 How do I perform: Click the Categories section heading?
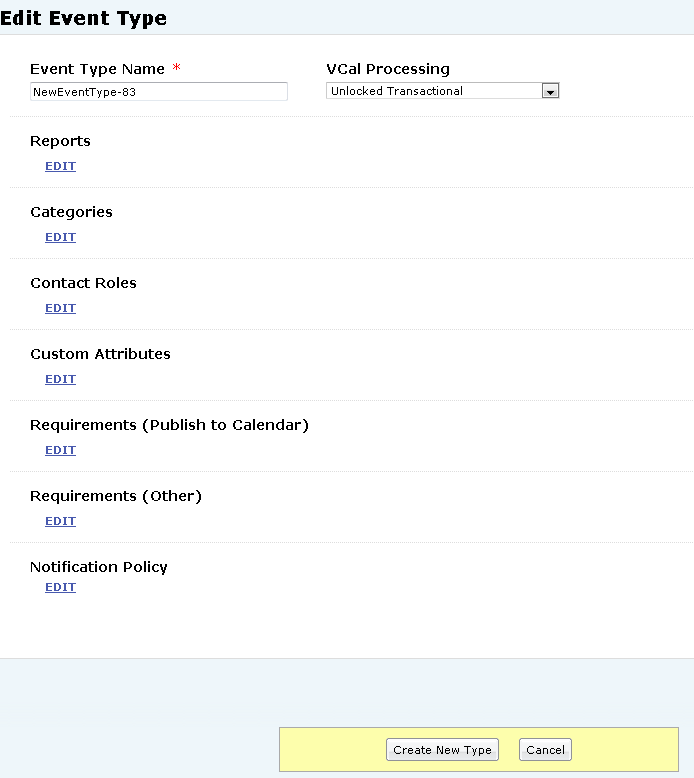pos(71,212)
